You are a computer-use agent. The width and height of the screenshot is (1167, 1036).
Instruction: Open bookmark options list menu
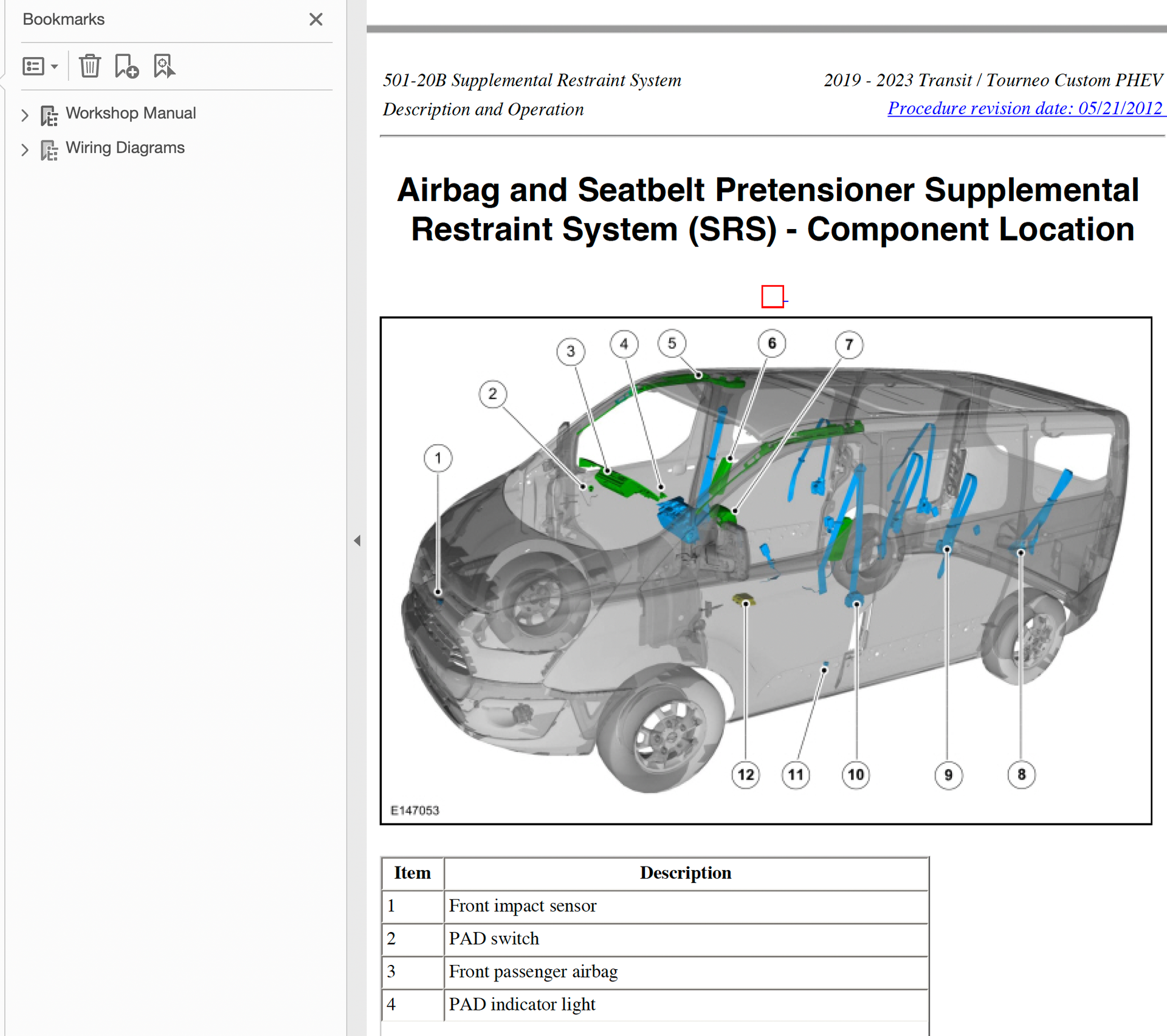[x=40, y=66]
